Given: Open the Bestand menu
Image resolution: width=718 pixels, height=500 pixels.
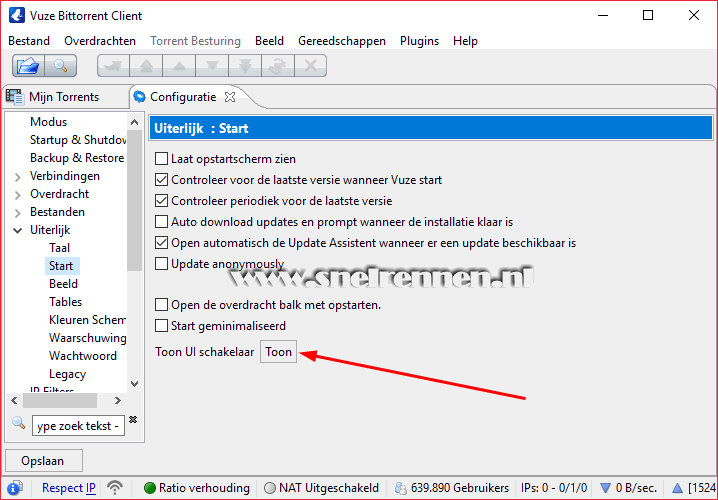Looking at the screenshot, I should [29, 41].
